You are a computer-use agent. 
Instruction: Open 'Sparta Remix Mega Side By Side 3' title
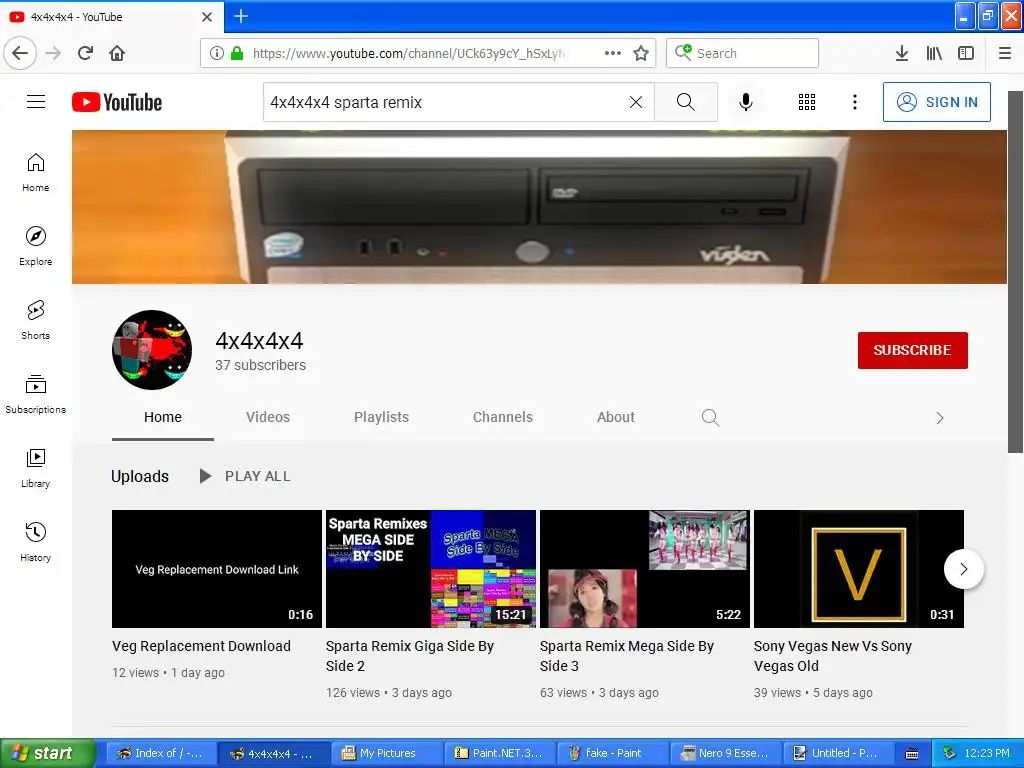coord(627,656)
